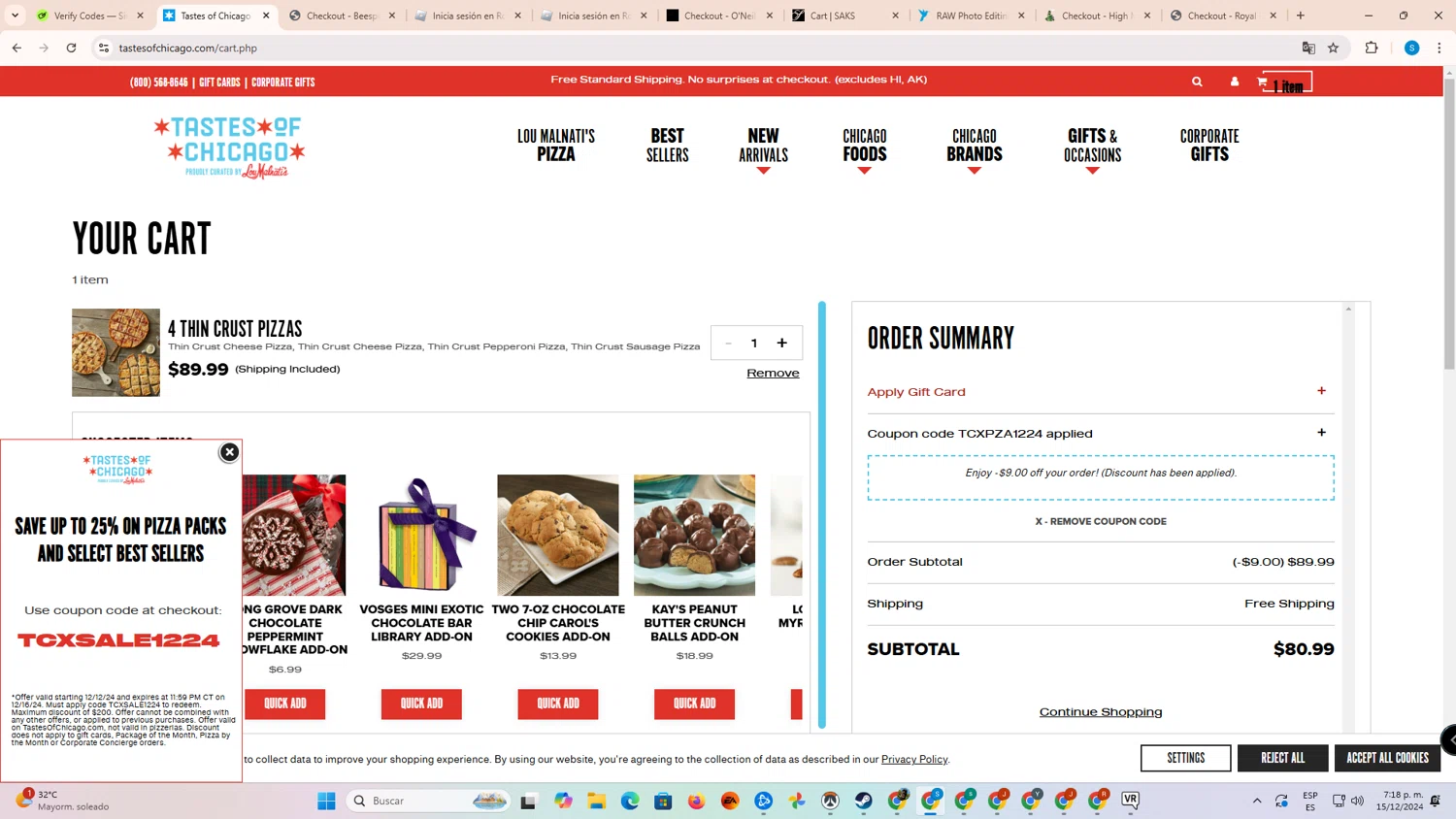
Task: Follow the Continue Shopping link
Action: pos(1101,711)
